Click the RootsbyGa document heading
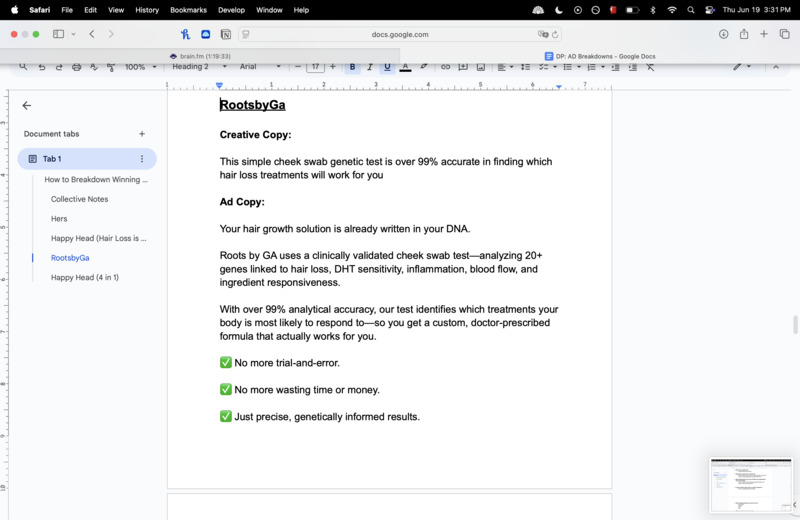This screenshot has height=520, width=800. click(253, 105)
